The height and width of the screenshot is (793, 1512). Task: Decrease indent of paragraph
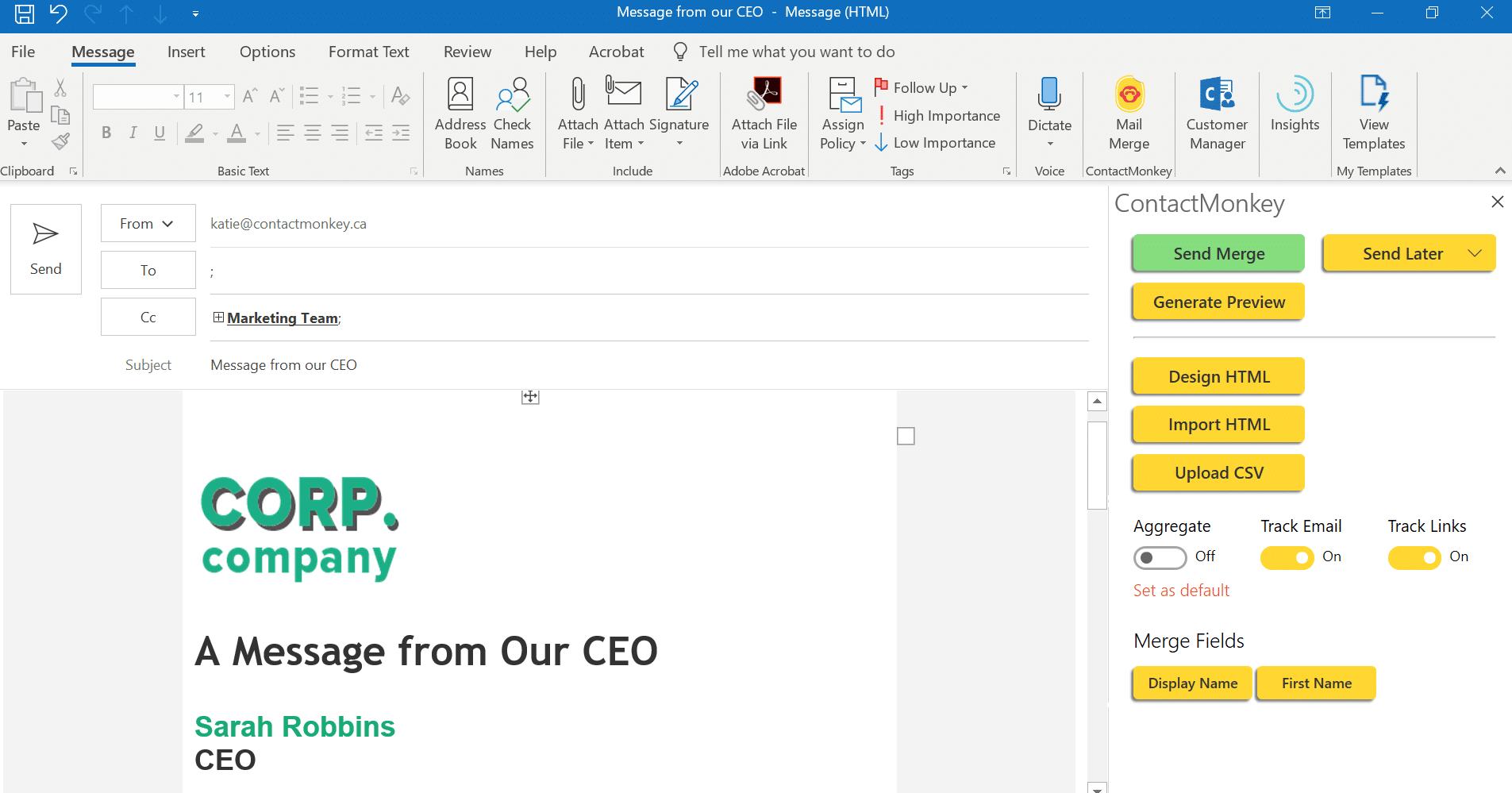pos(374,133)
